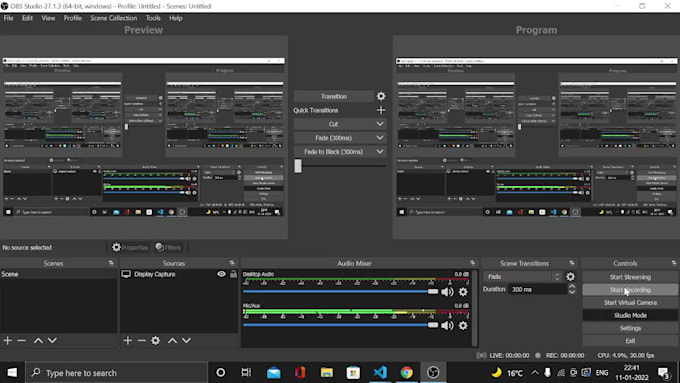Show hidden system tray icons
Screen dimensions: 680x383
point(535,373)
